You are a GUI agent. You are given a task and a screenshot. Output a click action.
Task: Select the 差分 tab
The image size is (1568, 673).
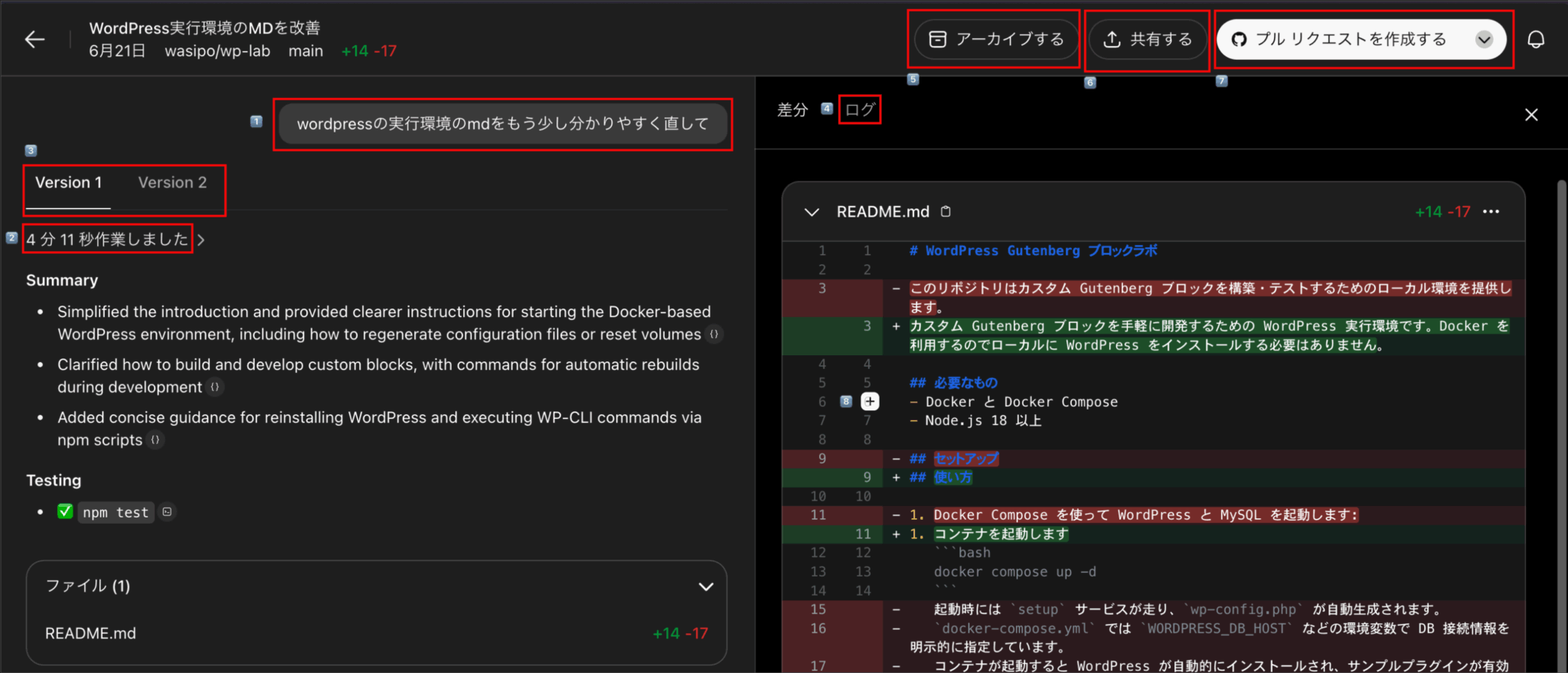point(792,110)
